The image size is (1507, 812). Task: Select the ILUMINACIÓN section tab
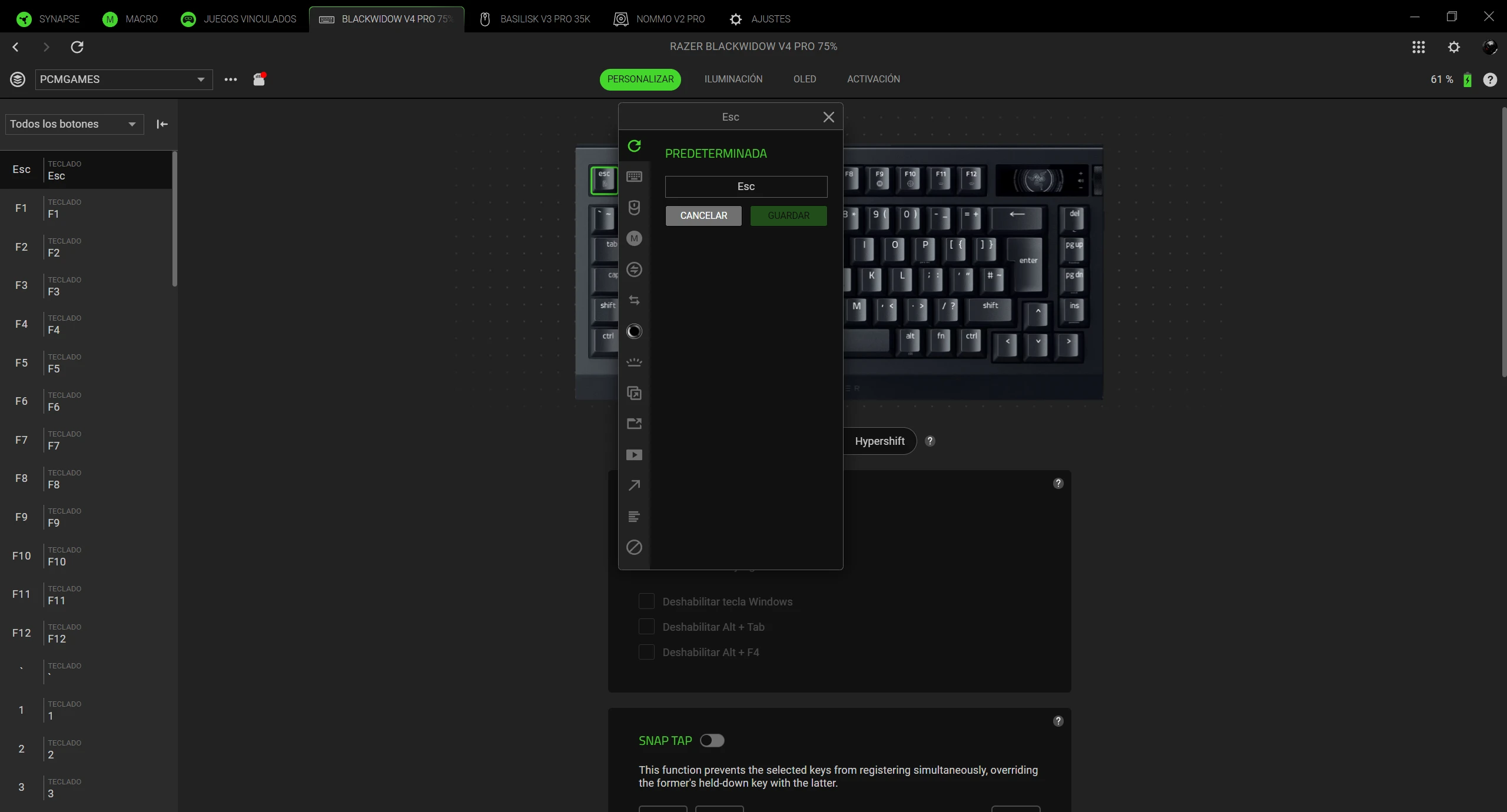(733, 79)
